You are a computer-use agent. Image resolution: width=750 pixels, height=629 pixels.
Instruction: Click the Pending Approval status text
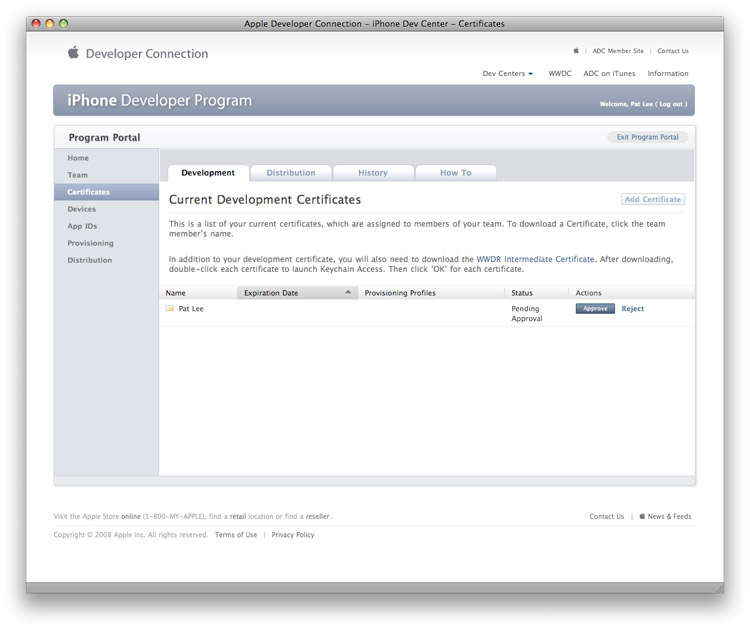click(527, 313)
